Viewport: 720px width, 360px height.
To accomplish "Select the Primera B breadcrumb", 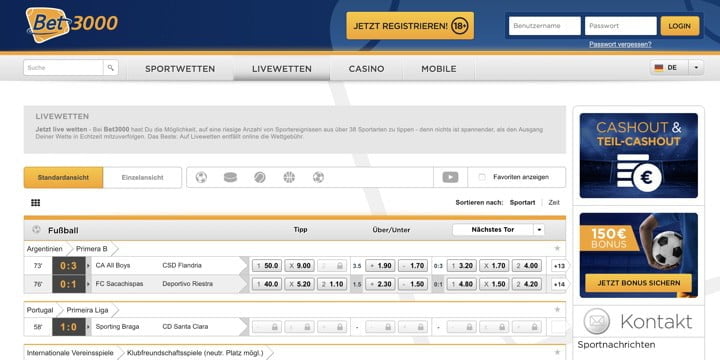I will (x=92, y=248).
